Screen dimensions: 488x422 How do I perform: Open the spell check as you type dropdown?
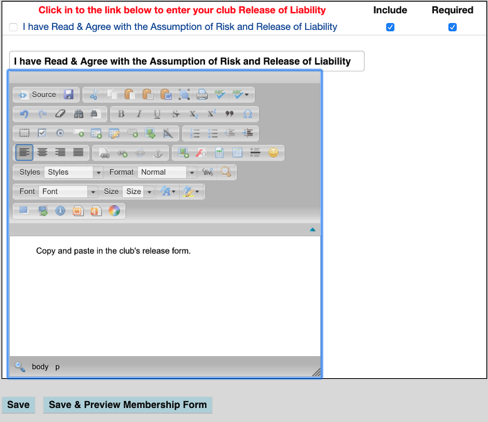click(x=241, y=95)
